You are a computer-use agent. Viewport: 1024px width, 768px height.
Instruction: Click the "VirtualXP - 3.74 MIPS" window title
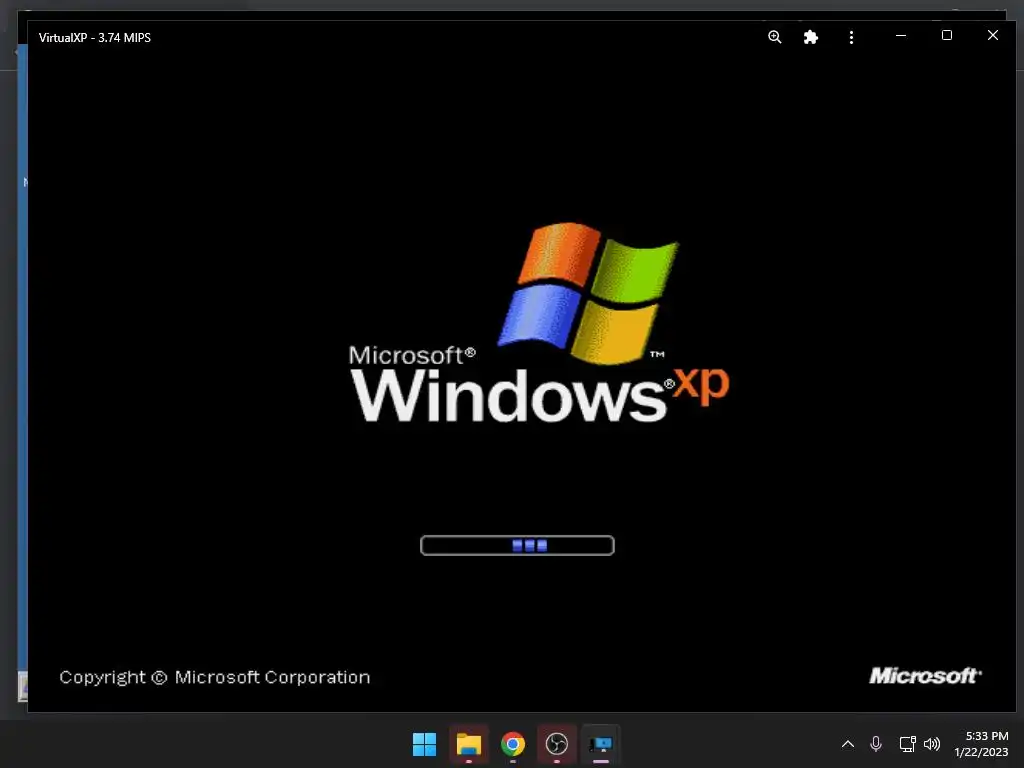tap(95, 38)
